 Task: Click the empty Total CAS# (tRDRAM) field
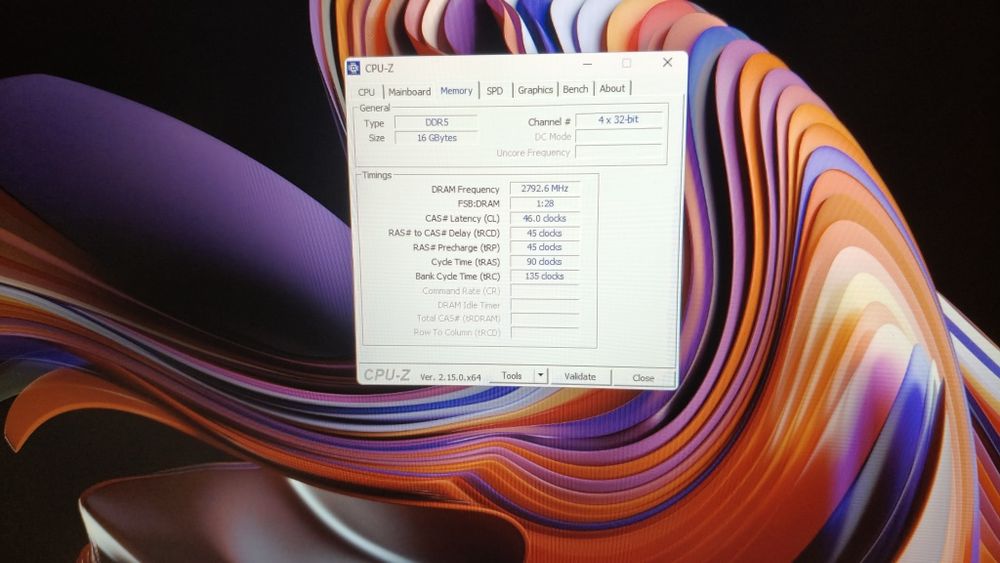coord(544,319)
